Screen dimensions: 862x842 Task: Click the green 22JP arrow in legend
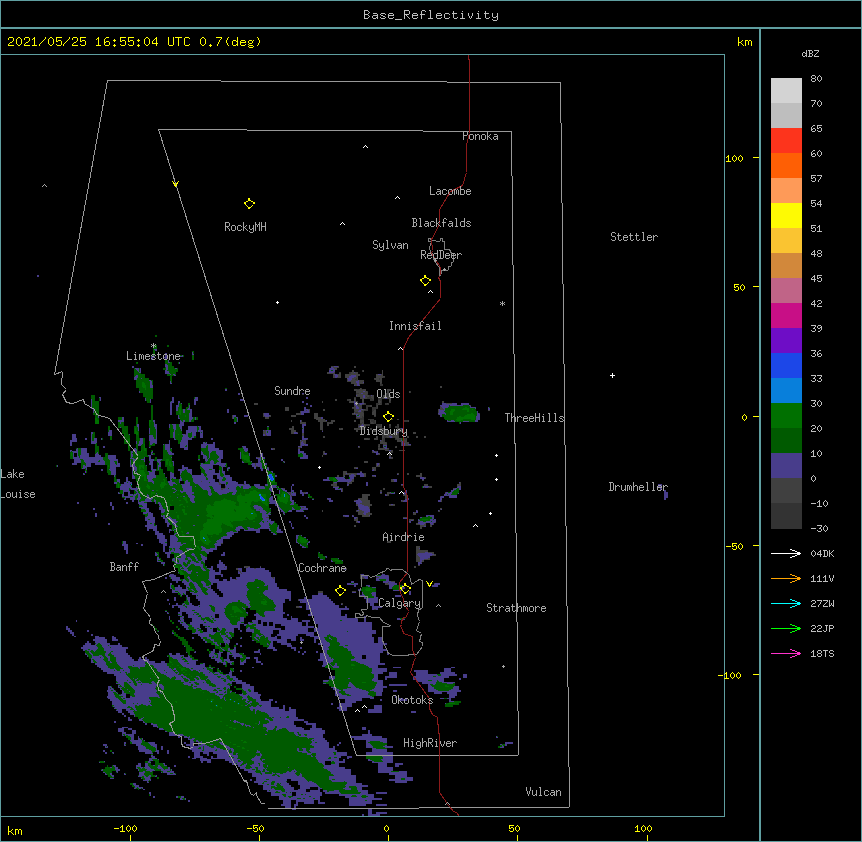pyautogui.click(x=786, y=628)
